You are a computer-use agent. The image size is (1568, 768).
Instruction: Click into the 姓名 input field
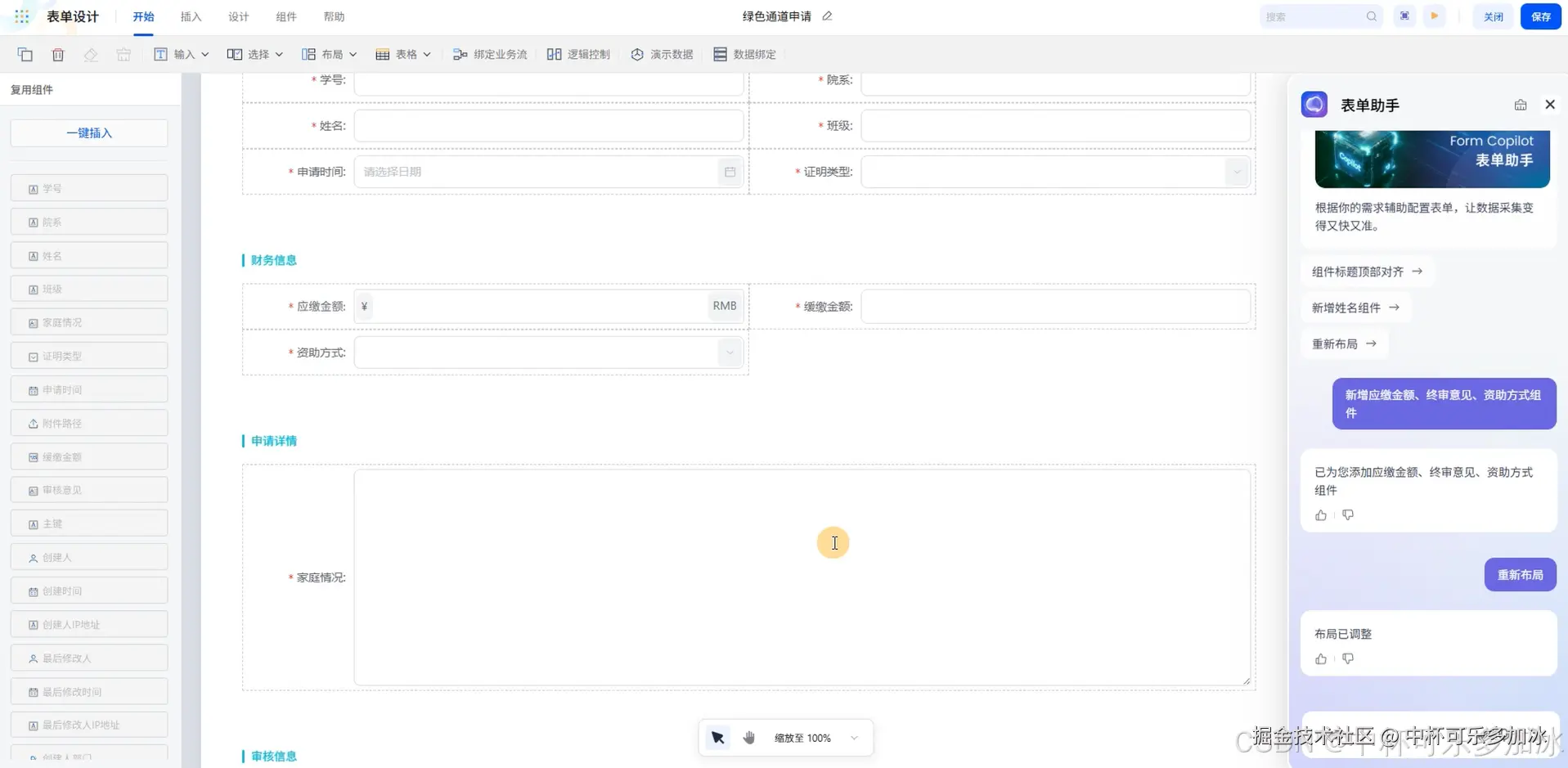(549, 126)
